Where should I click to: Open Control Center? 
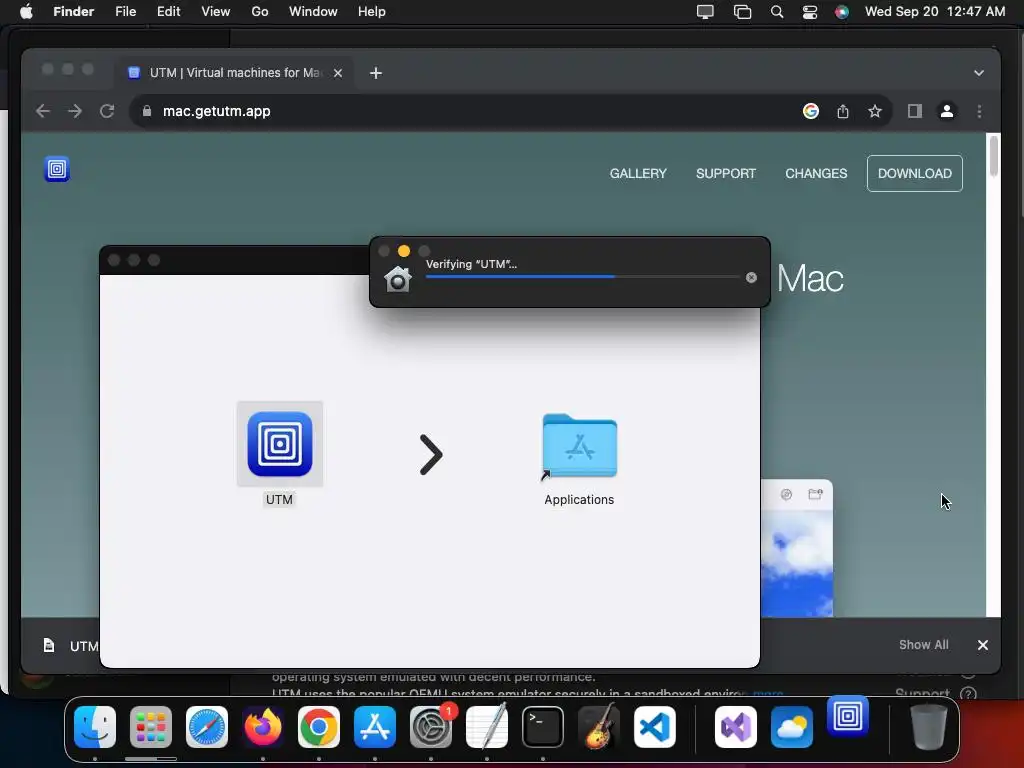click(810, 12)
